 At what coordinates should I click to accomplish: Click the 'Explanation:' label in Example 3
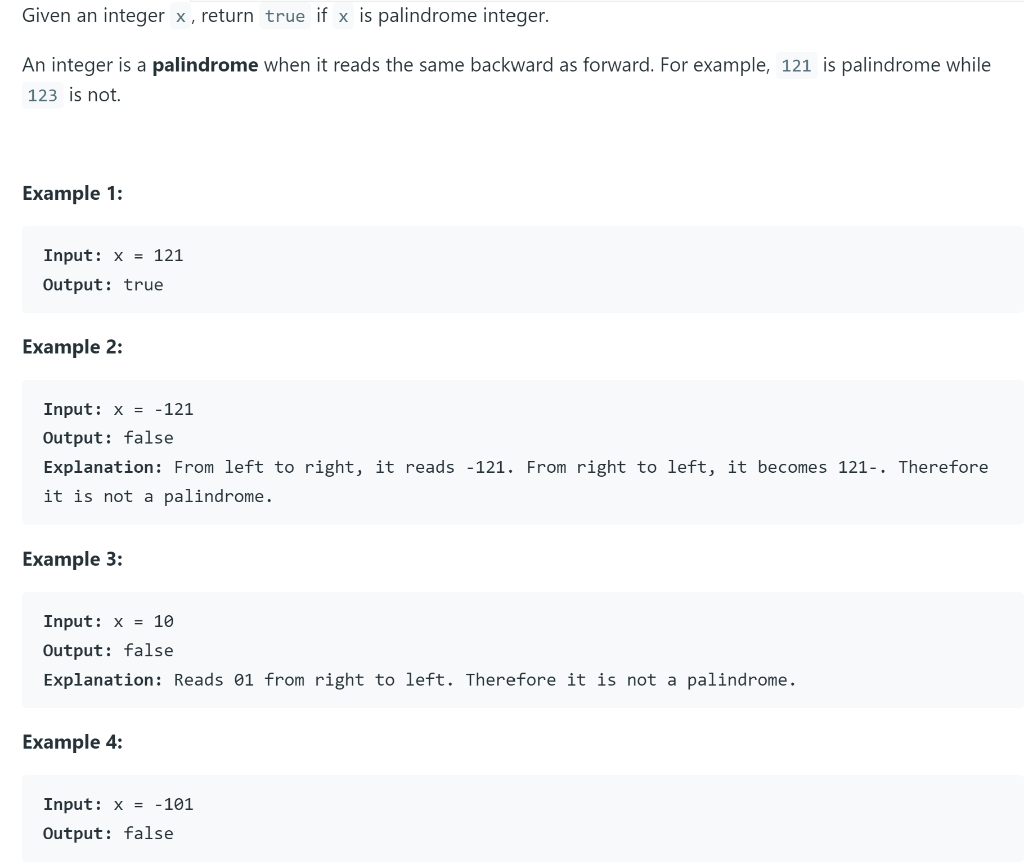point(103,680)
